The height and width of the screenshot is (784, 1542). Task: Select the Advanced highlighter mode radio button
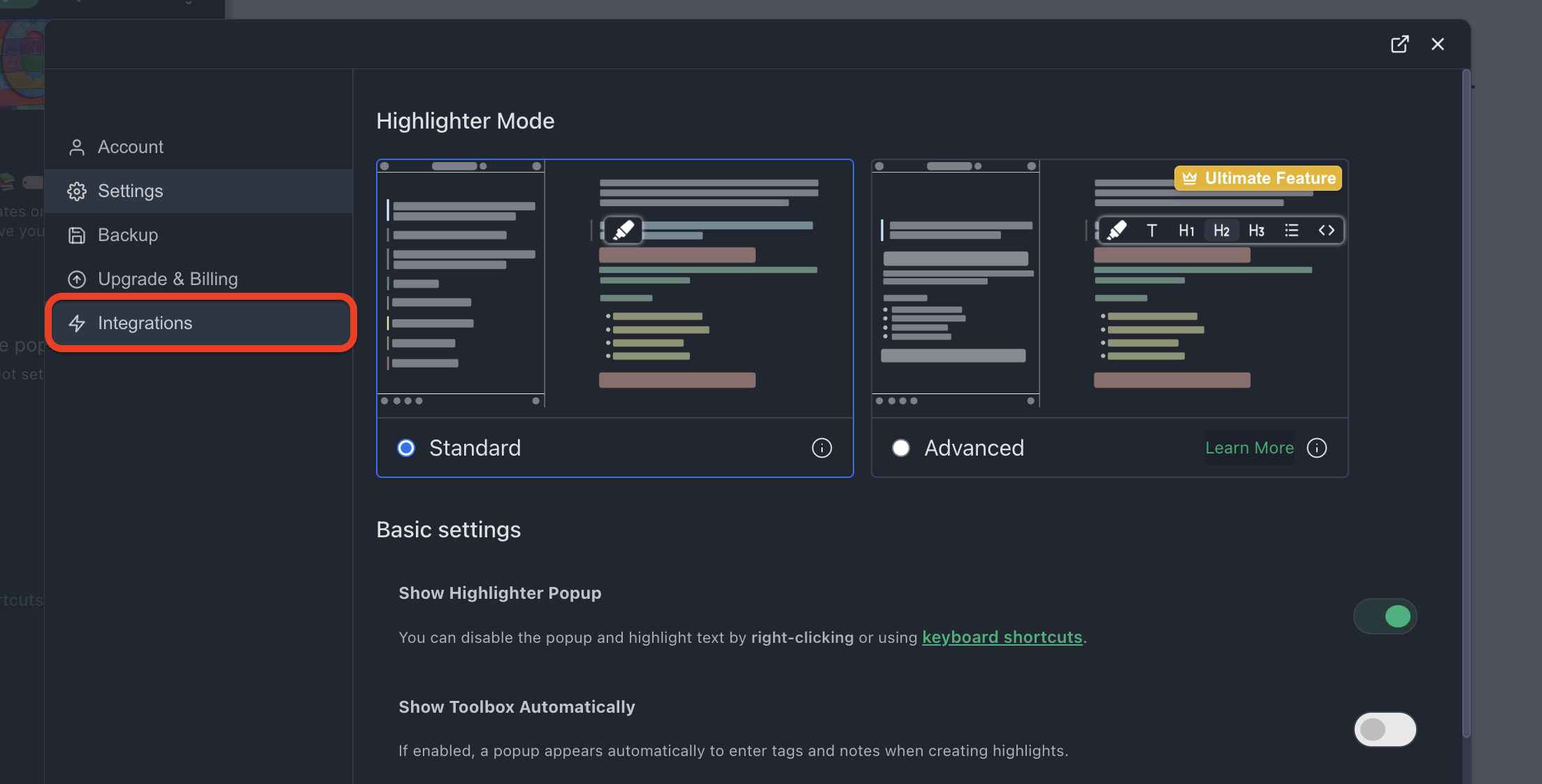(900, 447)
